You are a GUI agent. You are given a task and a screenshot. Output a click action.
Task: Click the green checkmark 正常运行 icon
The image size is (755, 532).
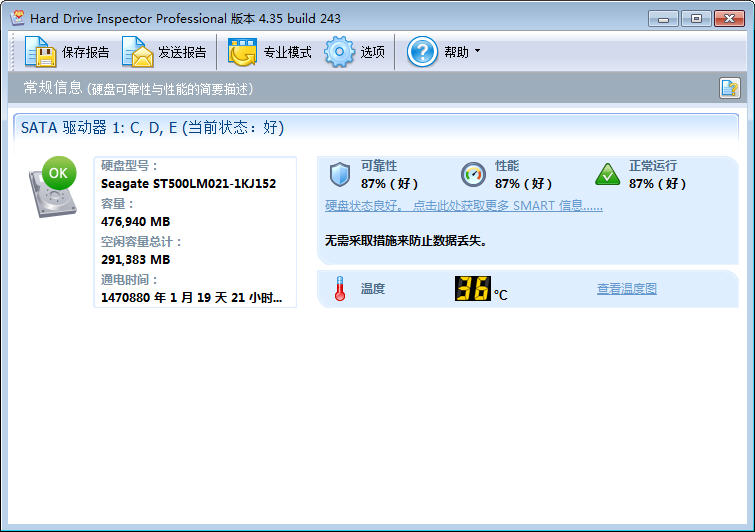pos(608,174)
